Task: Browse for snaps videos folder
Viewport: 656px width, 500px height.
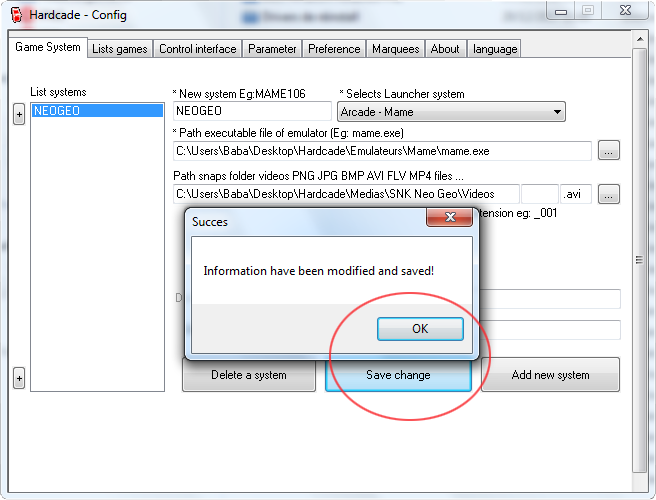Action: click(608, 194)
